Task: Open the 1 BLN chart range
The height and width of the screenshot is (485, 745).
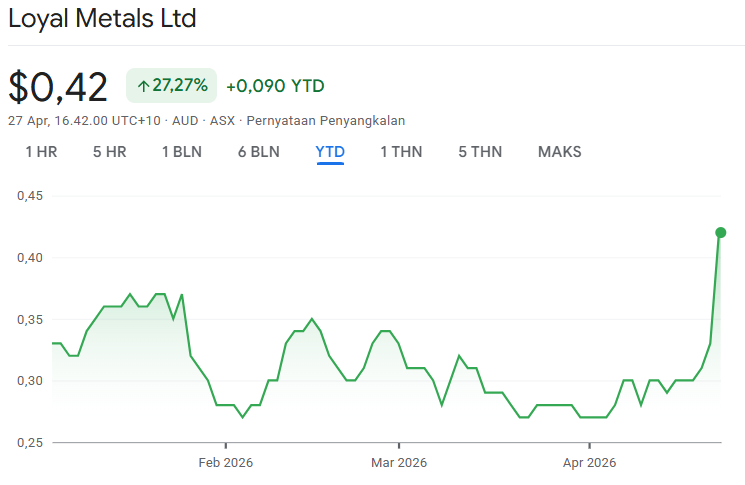Action: pyautogui.click(x=182, y=152)
